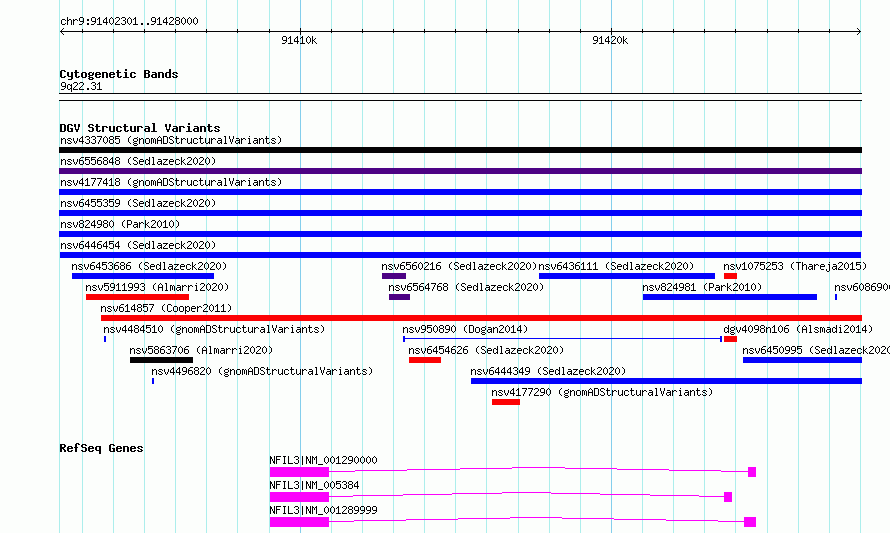The height and width of the screenshot is (533, 890).
Task: Select NFIL3|NM_005384 transcript label
Action: 314,485
